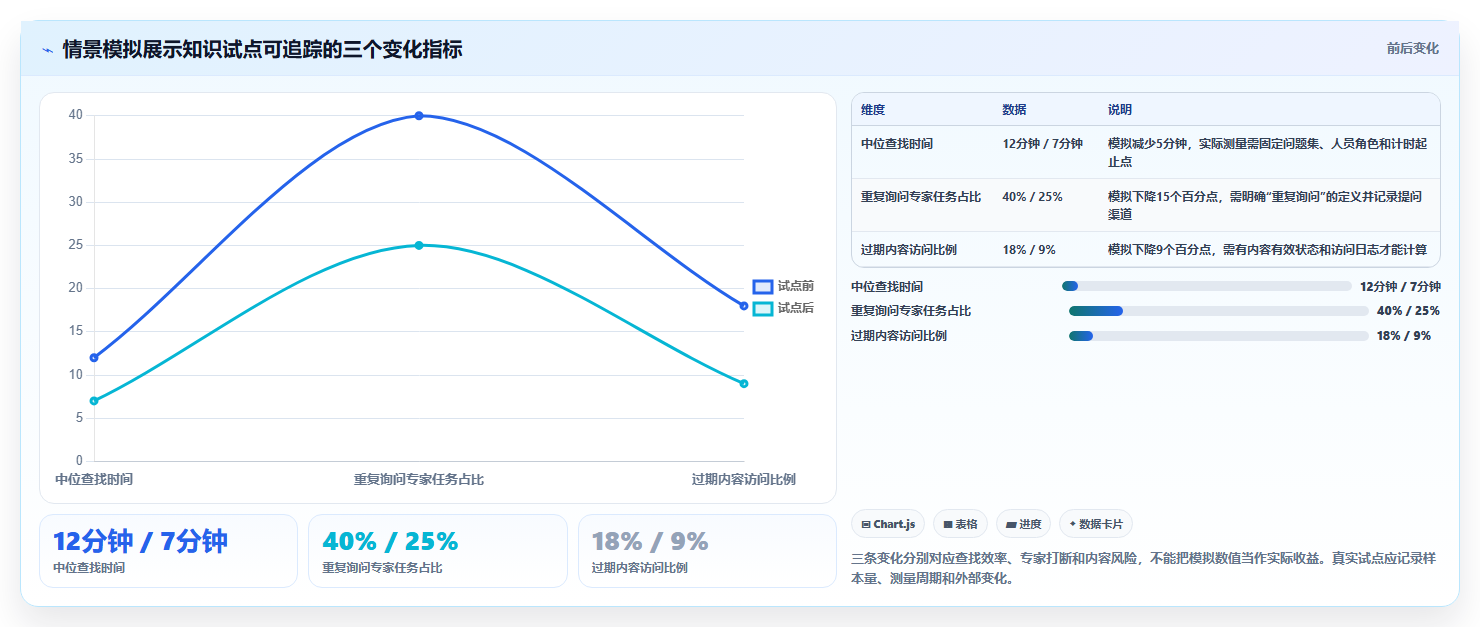Click the 试点前 peak point at 40
This screenshot has height=627, width=1480.
click(x=419, y=116)
